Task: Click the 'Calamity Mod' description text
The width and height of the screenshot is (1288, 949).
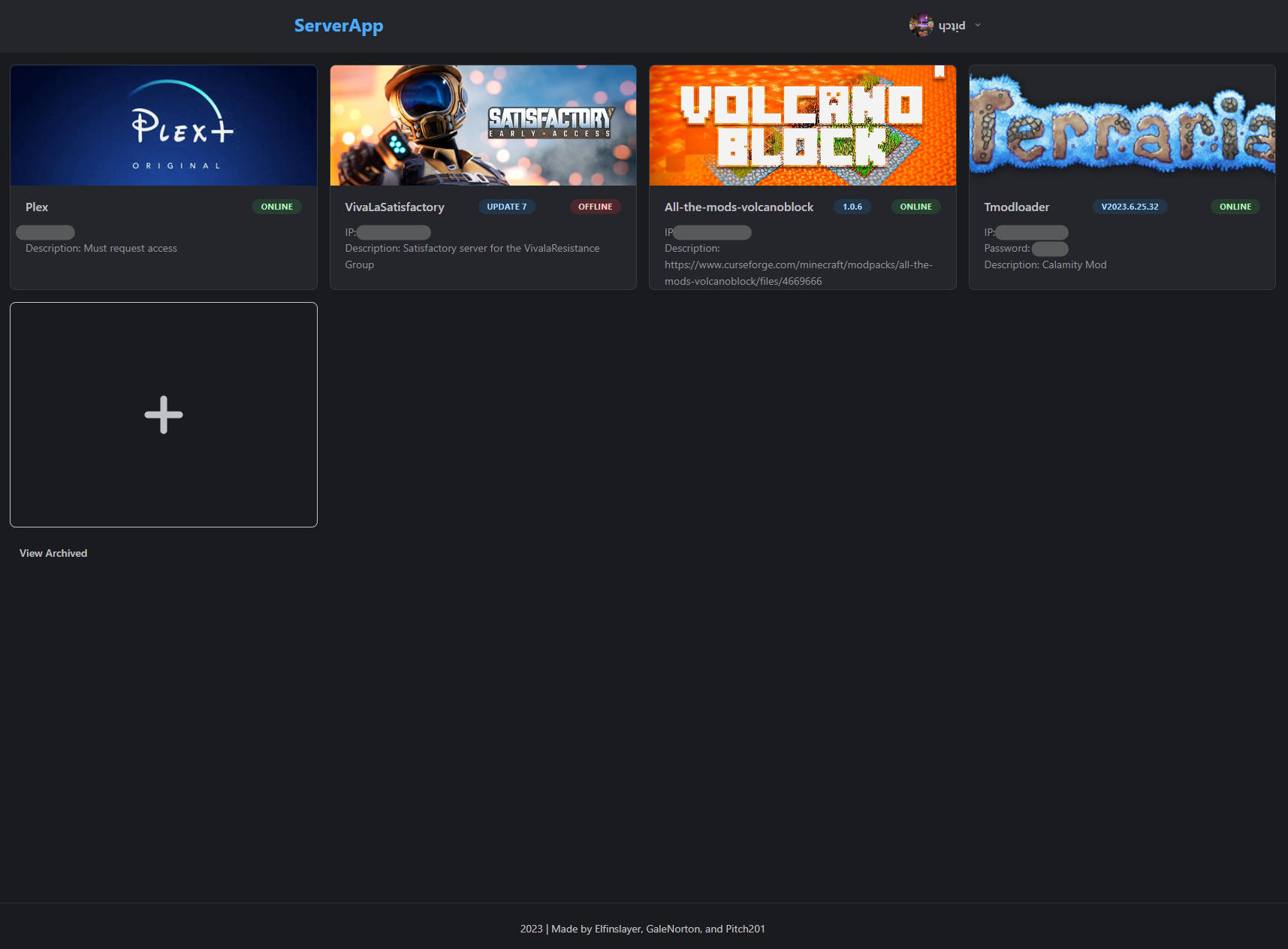Action: tap(1045, 264)
